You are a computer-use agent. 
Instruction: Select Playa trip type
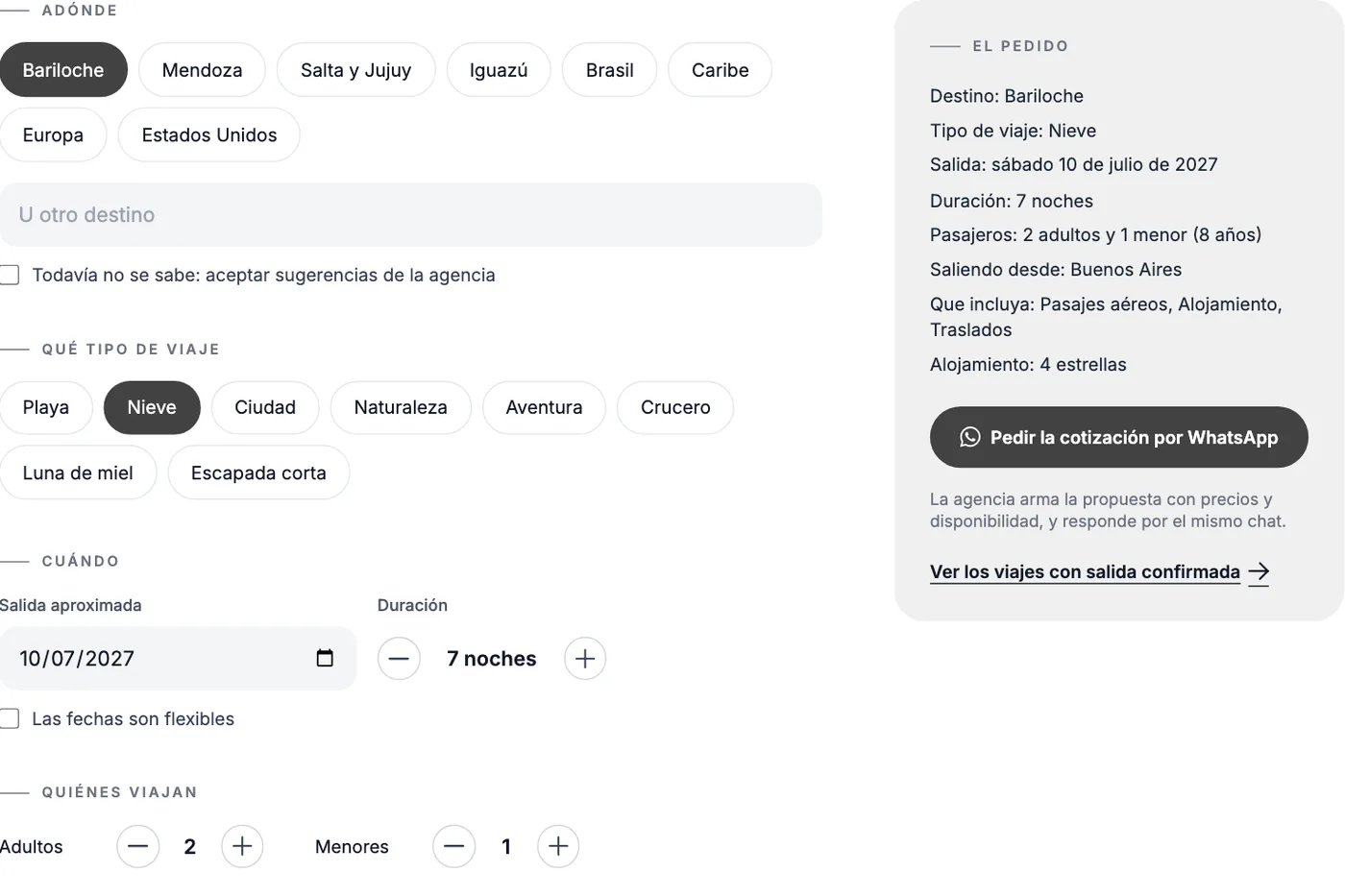tap(46, 407)
